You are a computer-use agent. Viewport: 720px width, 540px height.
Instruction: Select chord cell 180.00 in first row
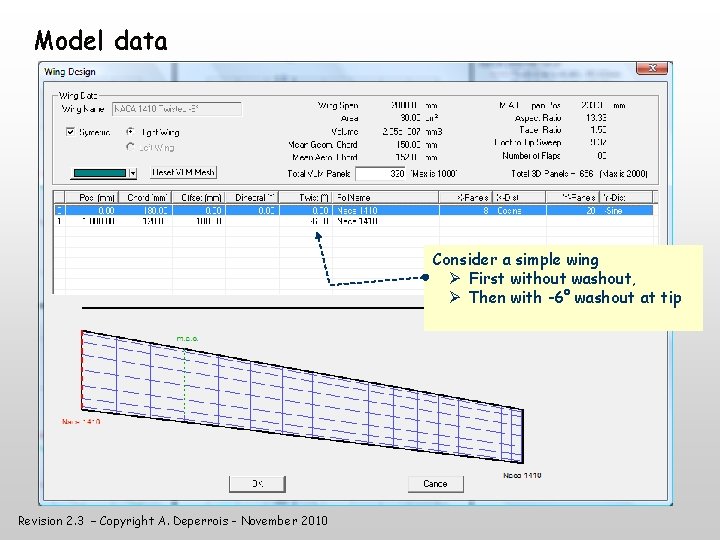[x=145, y=210]
